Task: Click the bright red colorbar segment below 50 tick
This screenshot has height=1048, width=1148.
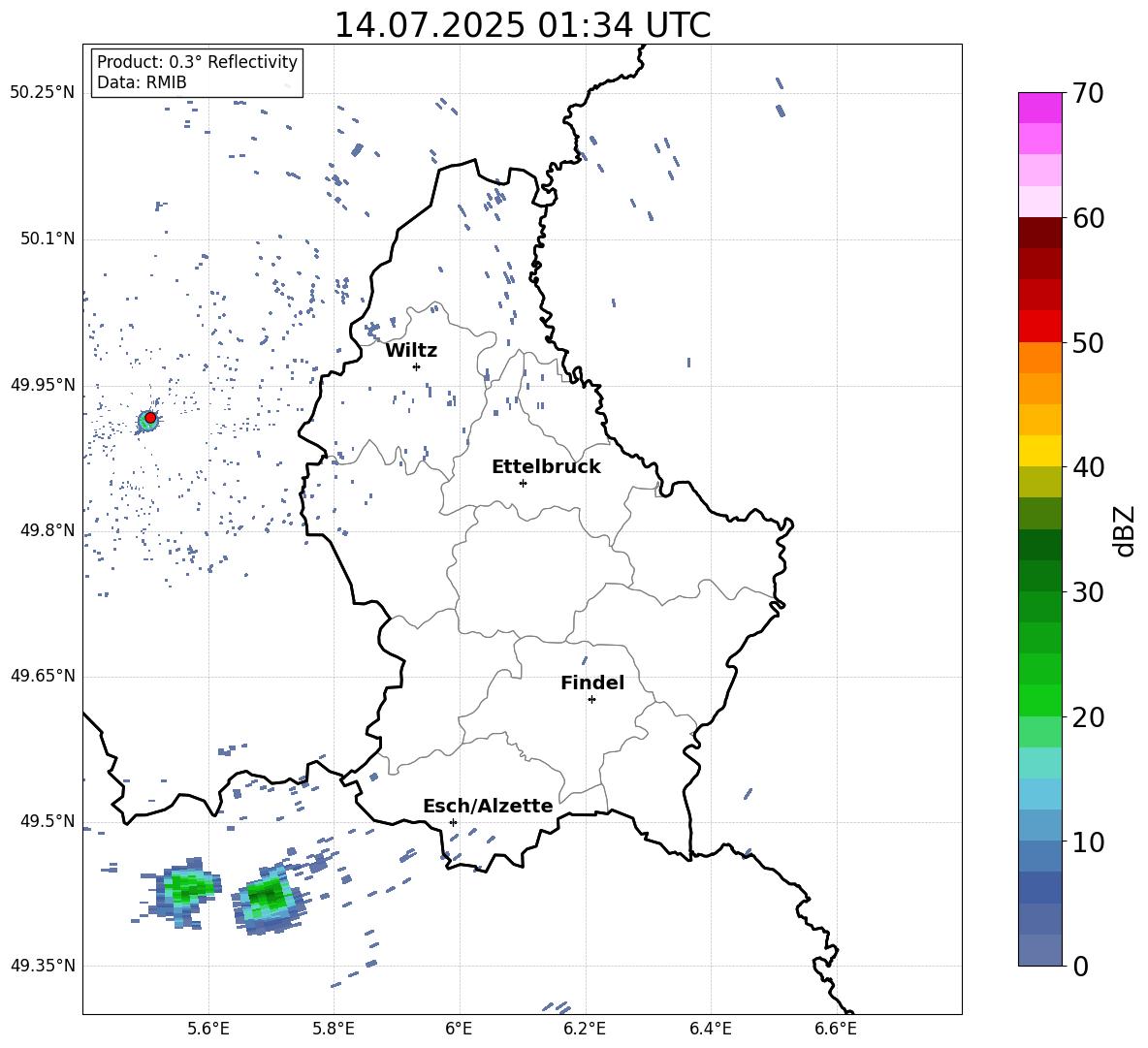Action: pos(1040,327)
